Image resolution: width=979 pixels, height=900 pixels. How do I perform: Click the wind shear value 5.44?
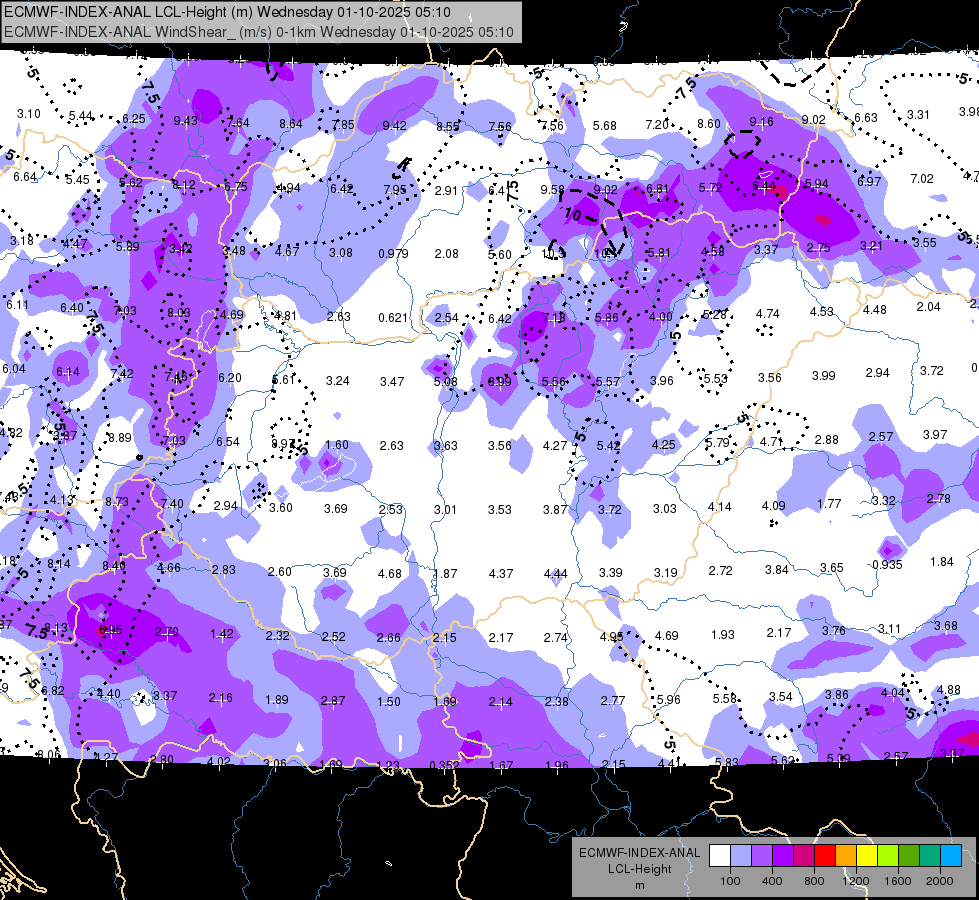tap(81, 116)
